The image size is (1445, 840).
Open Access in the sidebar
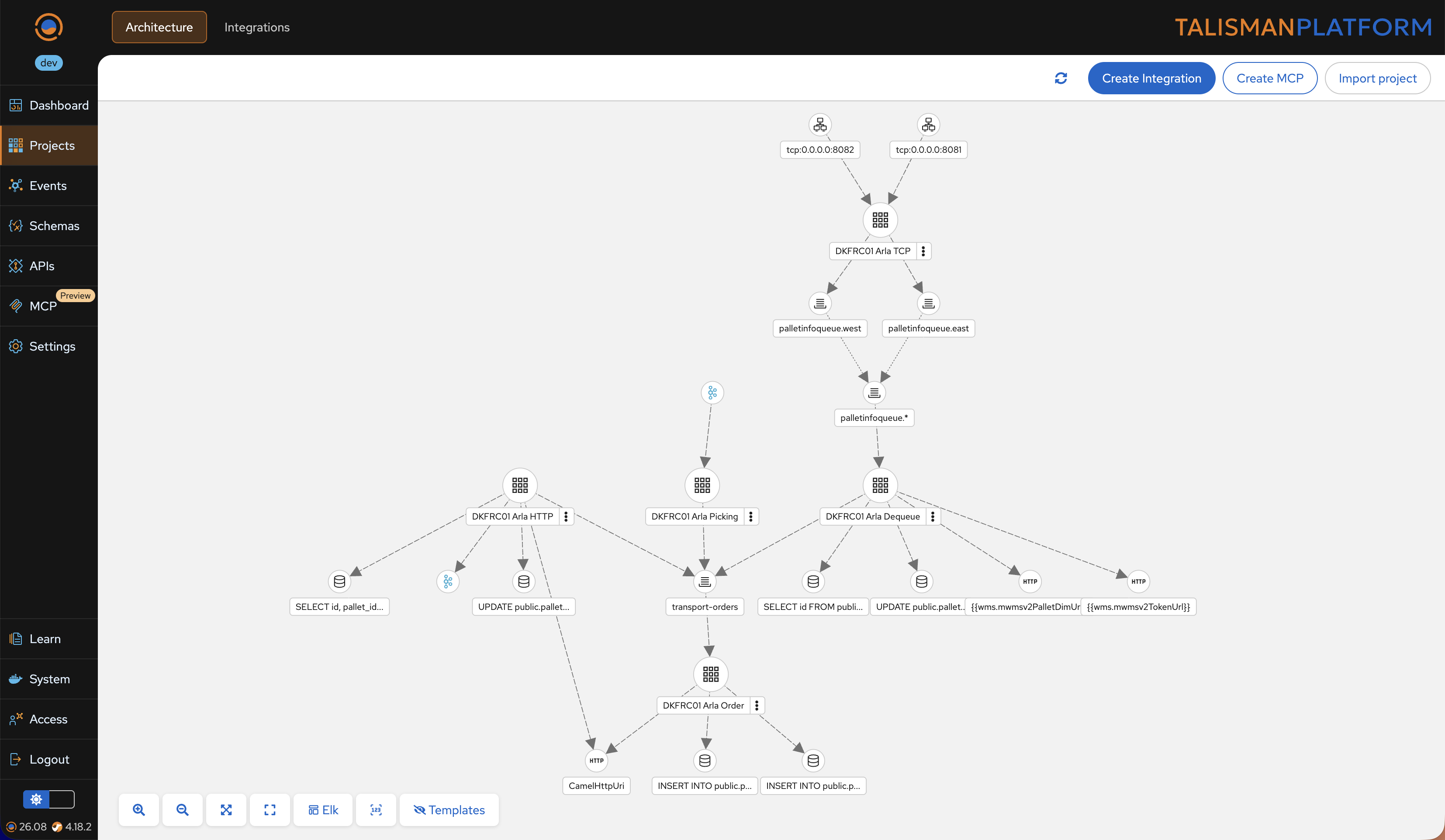49,719
